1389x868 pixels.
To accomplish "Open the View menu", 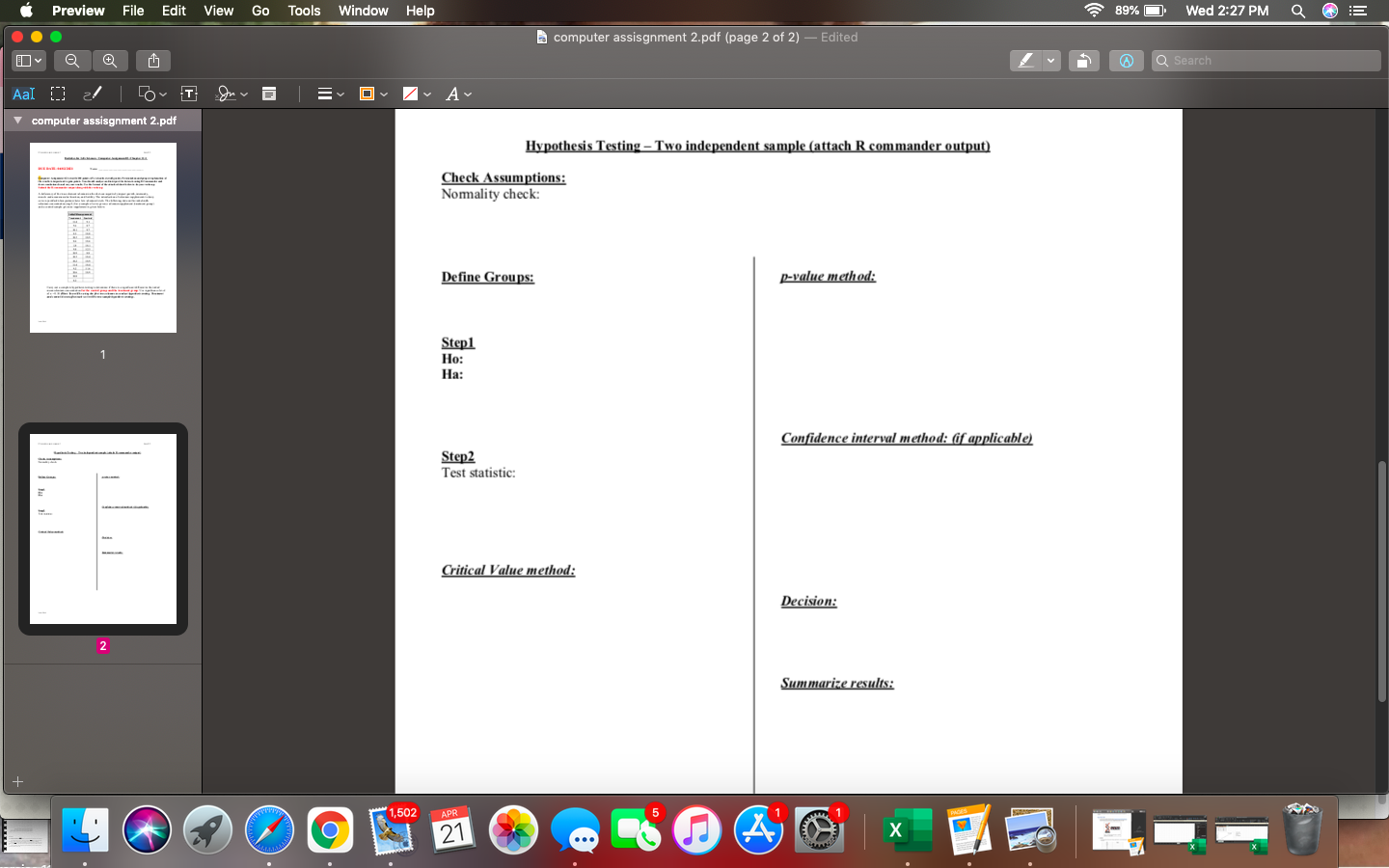I will point(218,11).
